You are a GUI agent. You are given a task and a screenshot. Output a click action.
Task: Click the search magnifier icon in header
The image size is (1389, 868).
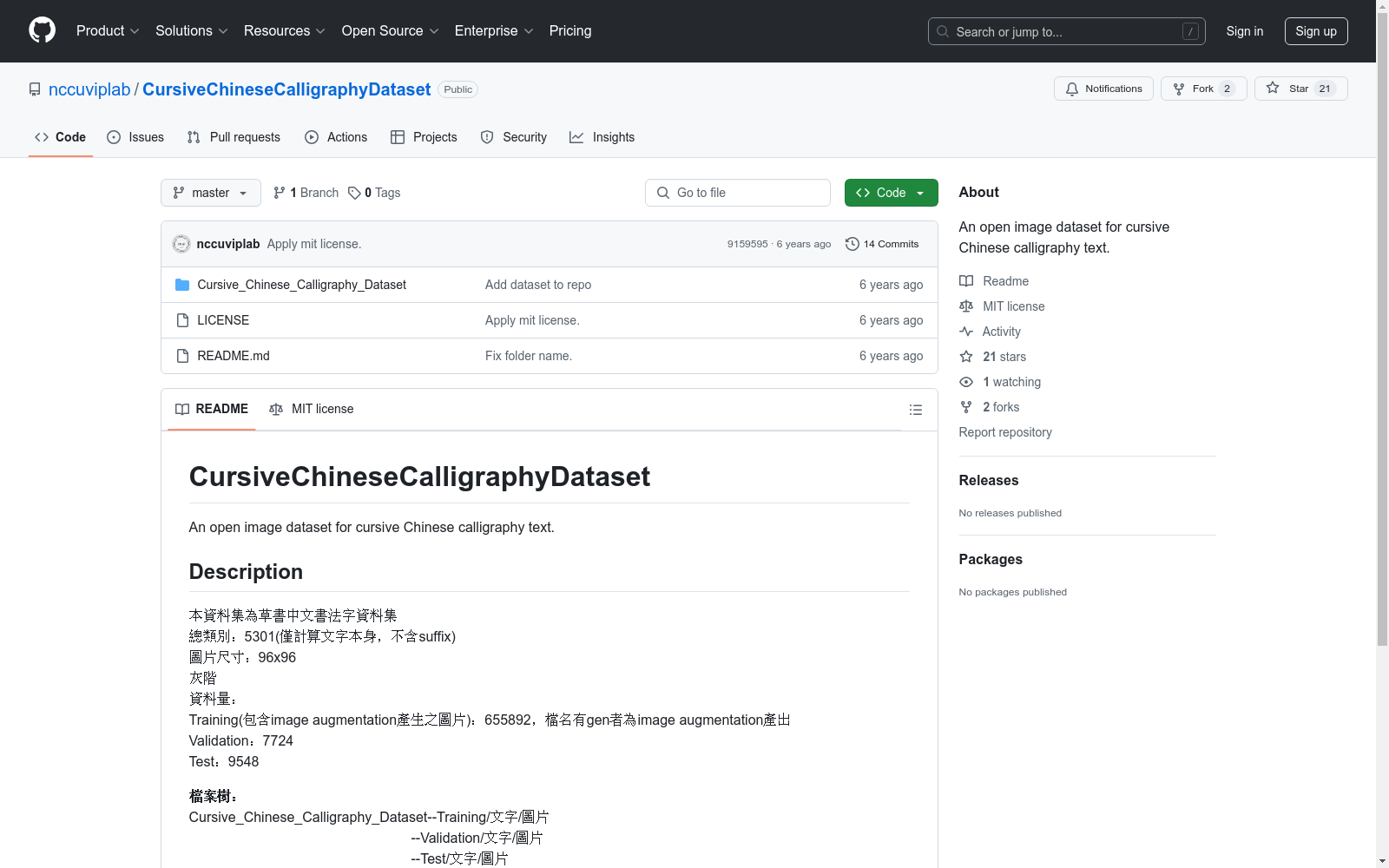click(x=943, y=31)
